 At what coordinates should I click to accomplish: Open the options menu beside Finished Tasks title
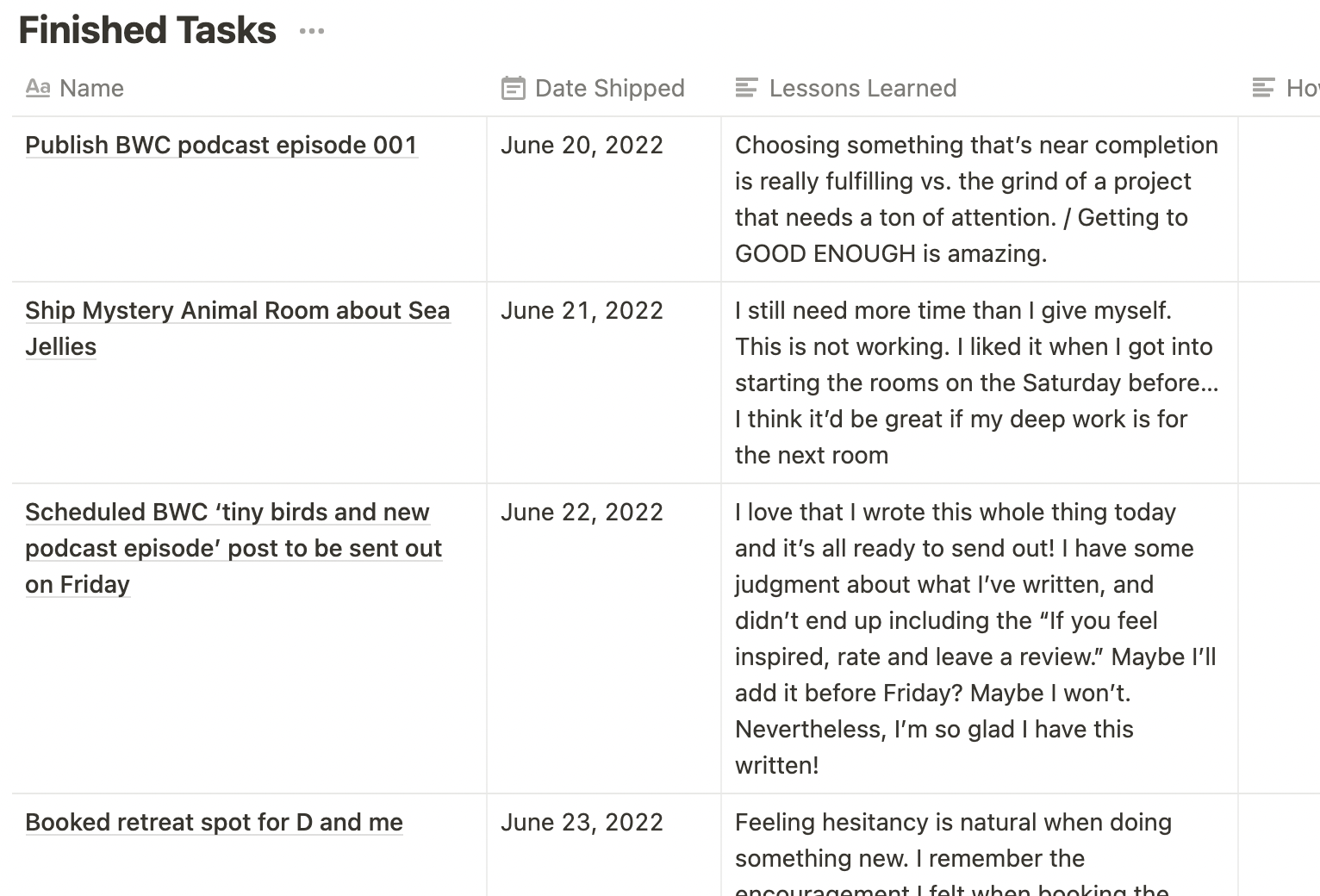tap(312, 30)
